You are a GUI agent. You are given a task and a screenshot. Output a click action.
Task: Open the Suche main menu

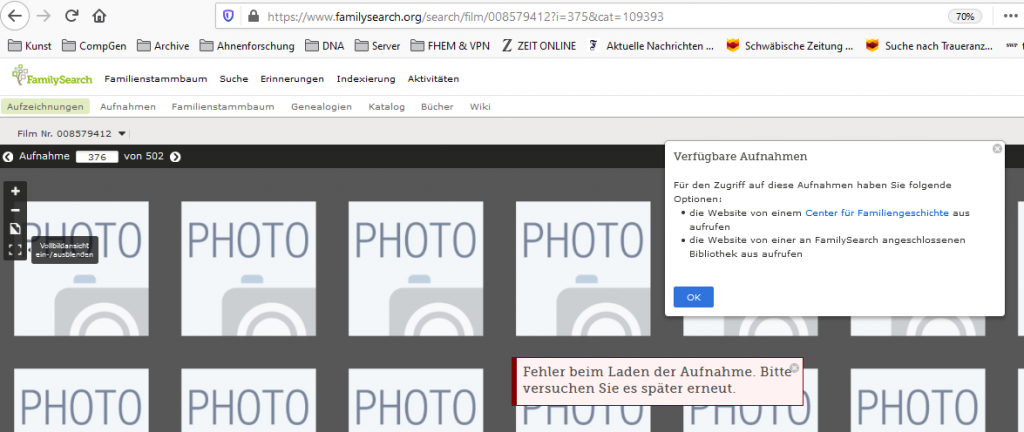234,79
